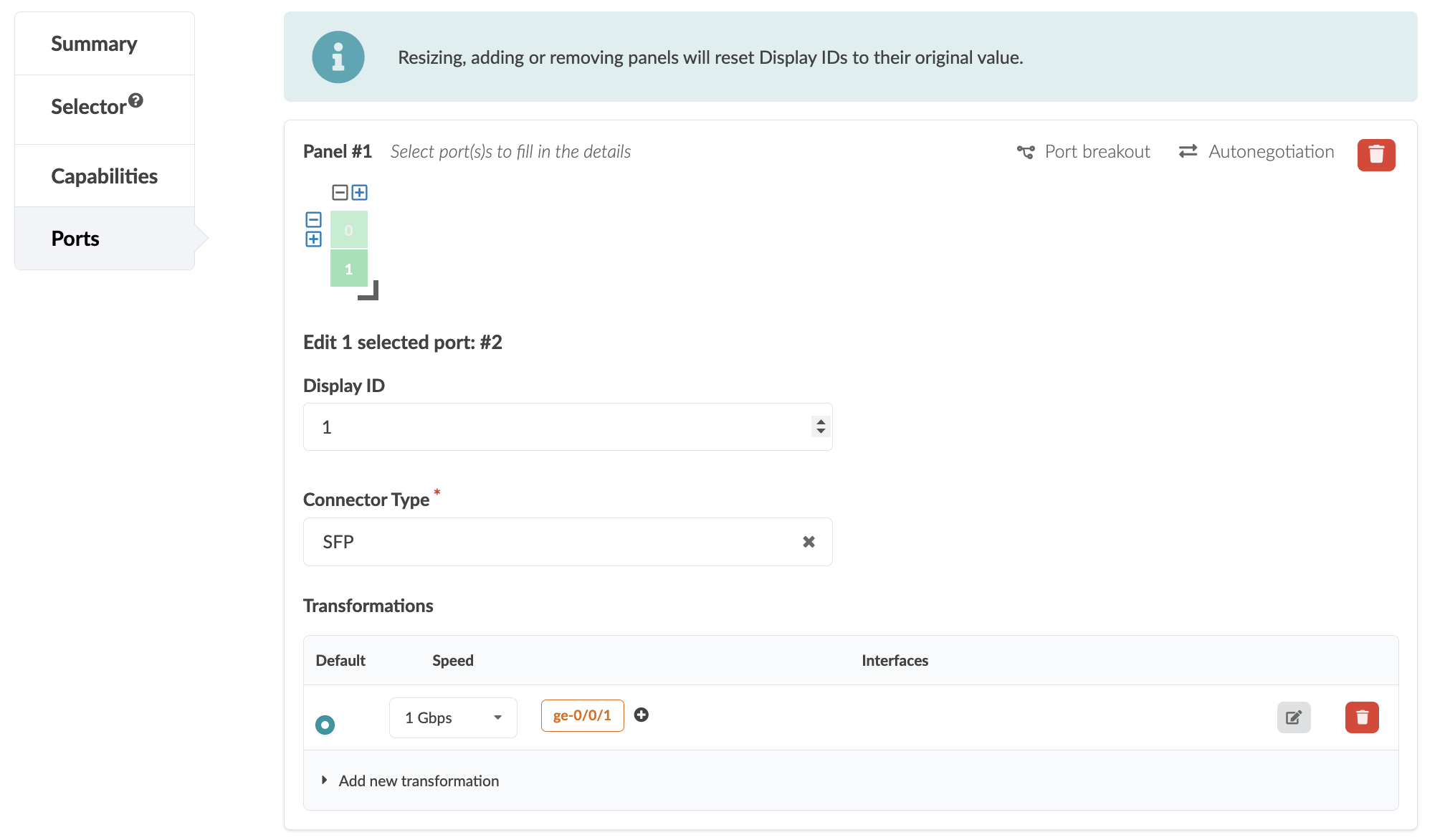The image size is (1445, 840).
Task: Open the Speed dropdown
Action: [x=452, y=717]
